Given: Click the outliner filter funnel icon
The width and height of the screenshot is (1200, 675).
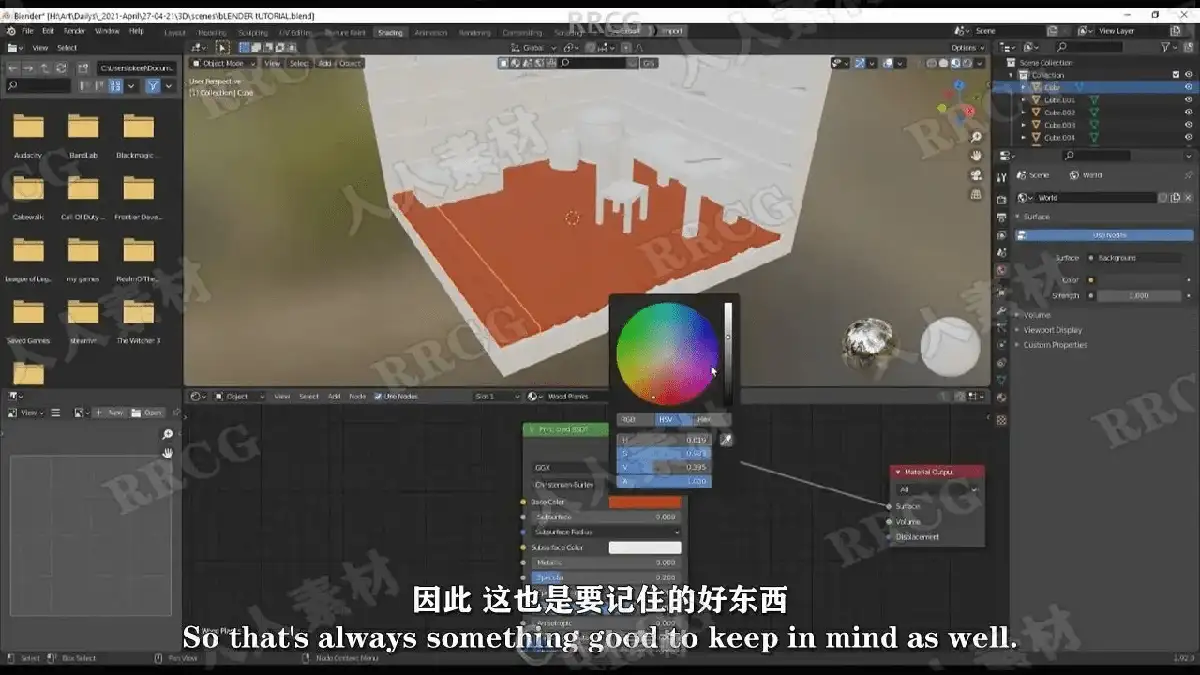Looking at the screenshot, I should 1166,47.
